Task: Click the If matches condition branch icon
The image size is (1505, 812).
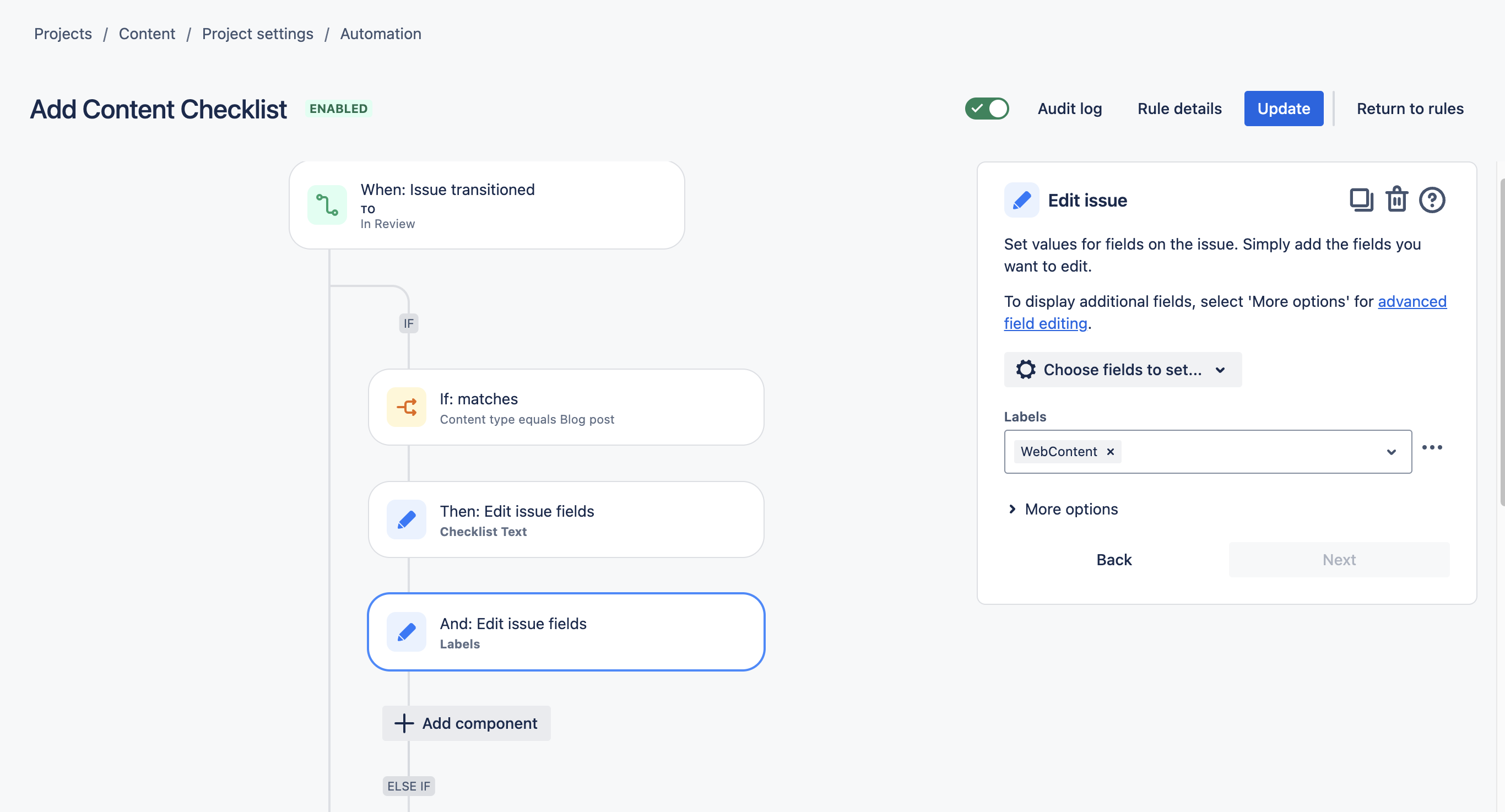Action: [x=407, y=407]
